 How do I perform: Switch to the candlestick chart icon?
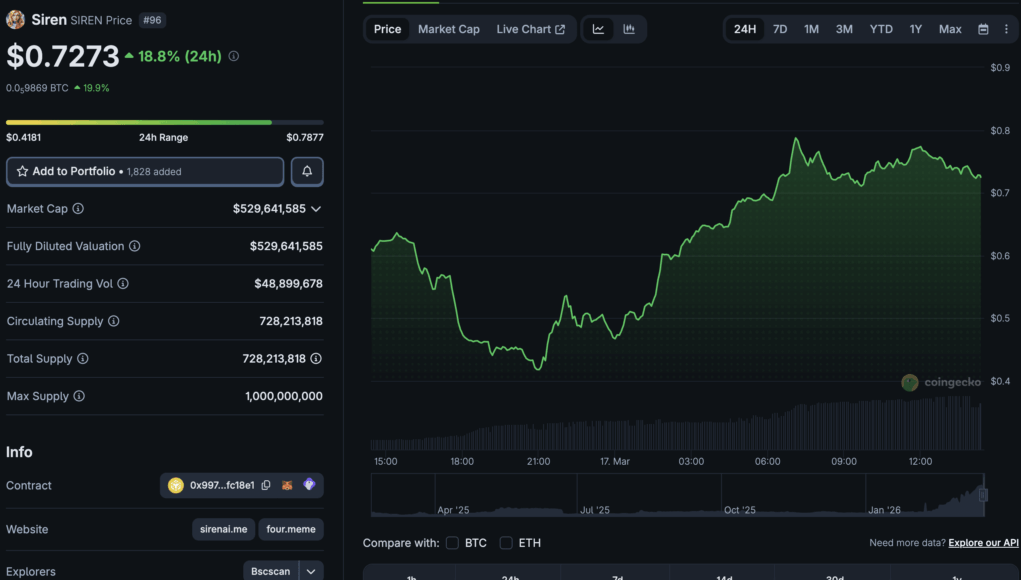(x=629, y=29)
